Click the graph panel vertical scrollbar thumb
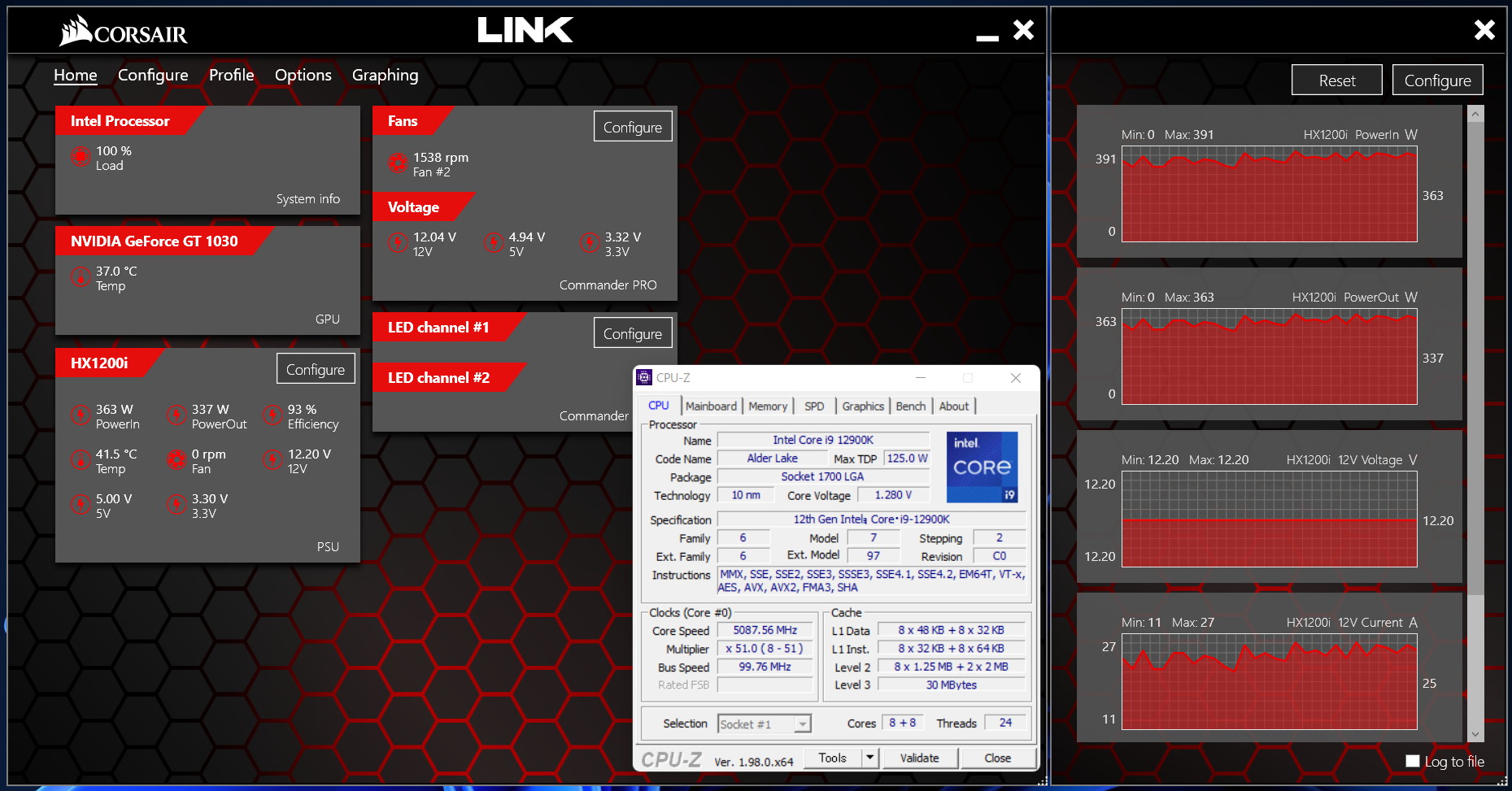This screenshot has width=1512, height=791. tap(1475, 359)
